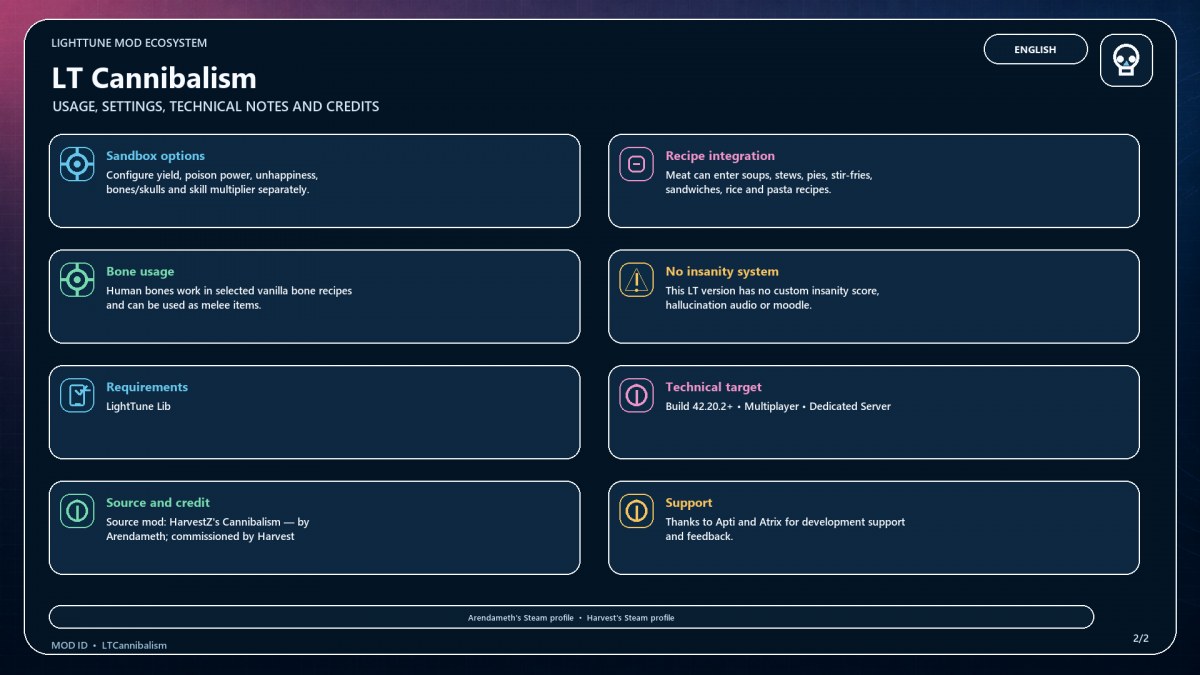
Task: Click the LIGHTTUNE MOD ECOSYSTEM header text
Action: [x=129, y=43]
